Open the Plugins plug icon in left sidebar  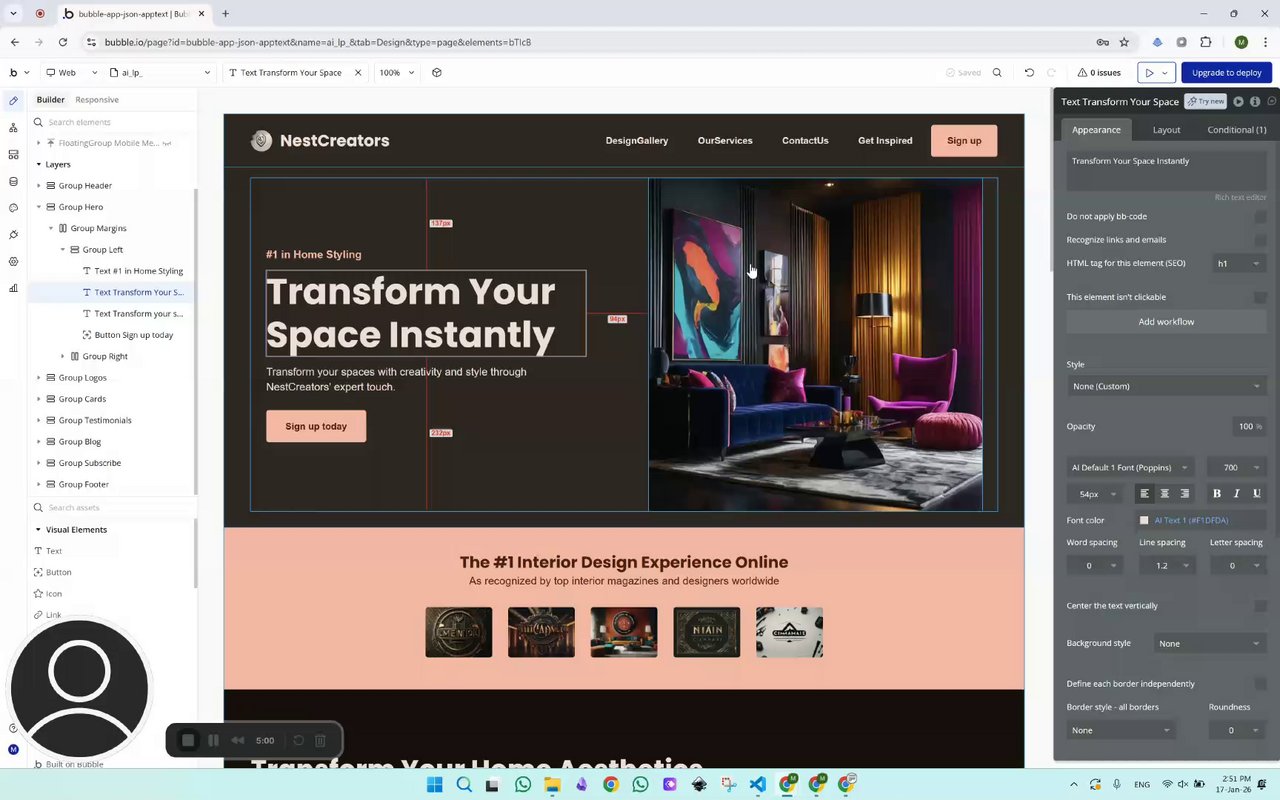(x=13, y=235)
